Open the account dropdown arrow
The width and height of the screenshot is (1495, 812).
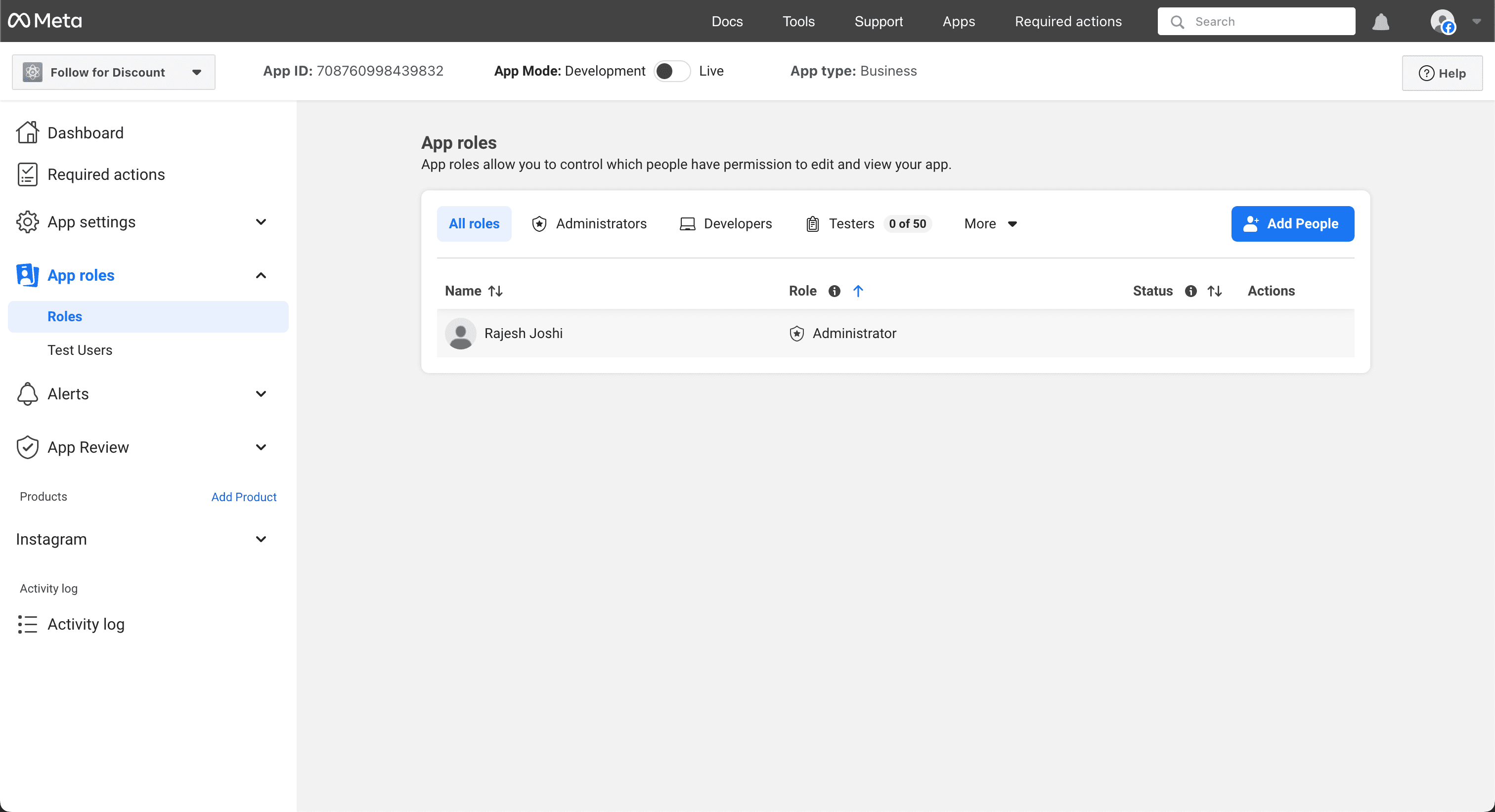coord(1476,21)
